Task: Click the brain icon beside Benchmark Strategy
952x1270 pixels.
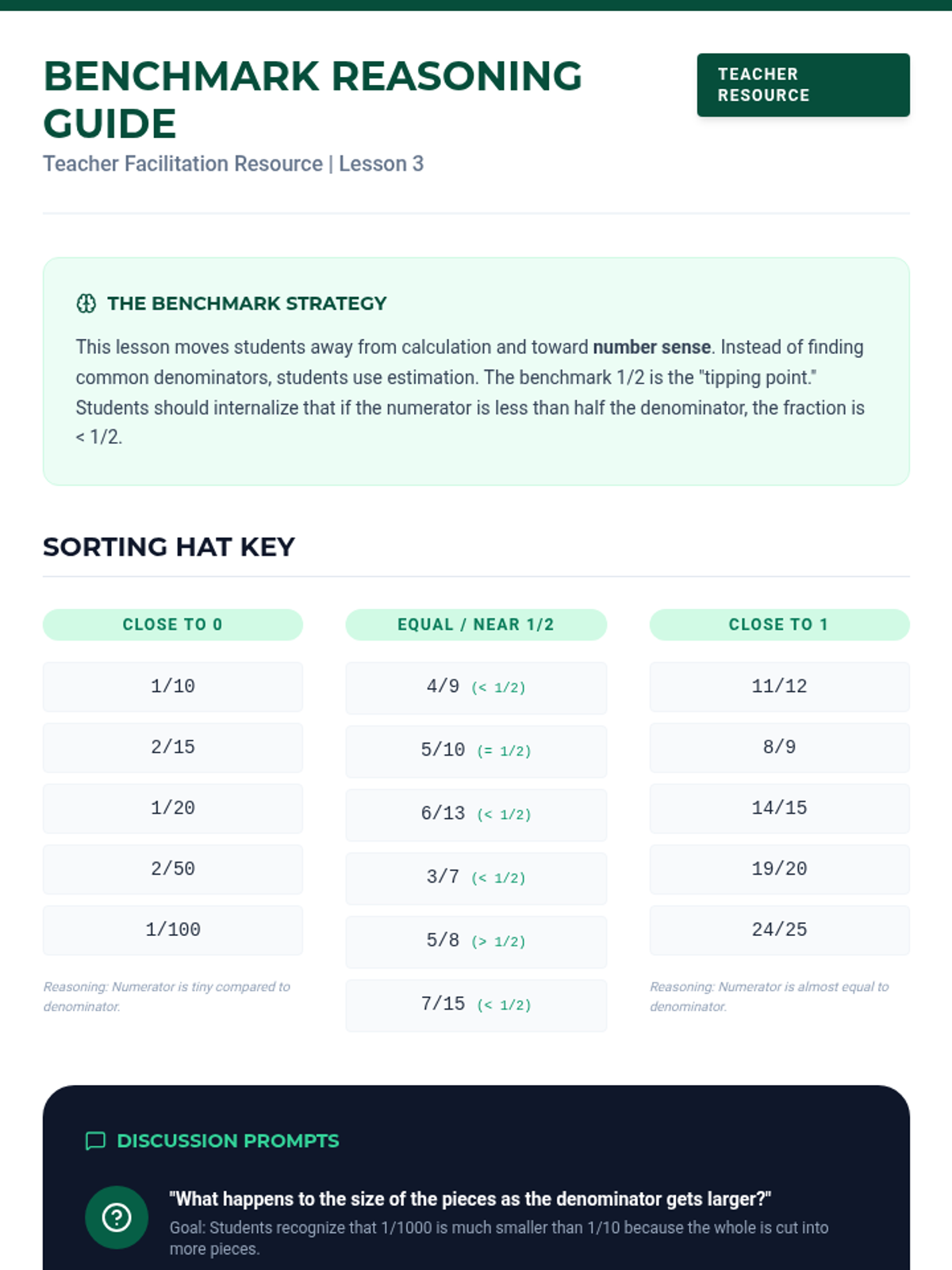Action: click(86, 303)
